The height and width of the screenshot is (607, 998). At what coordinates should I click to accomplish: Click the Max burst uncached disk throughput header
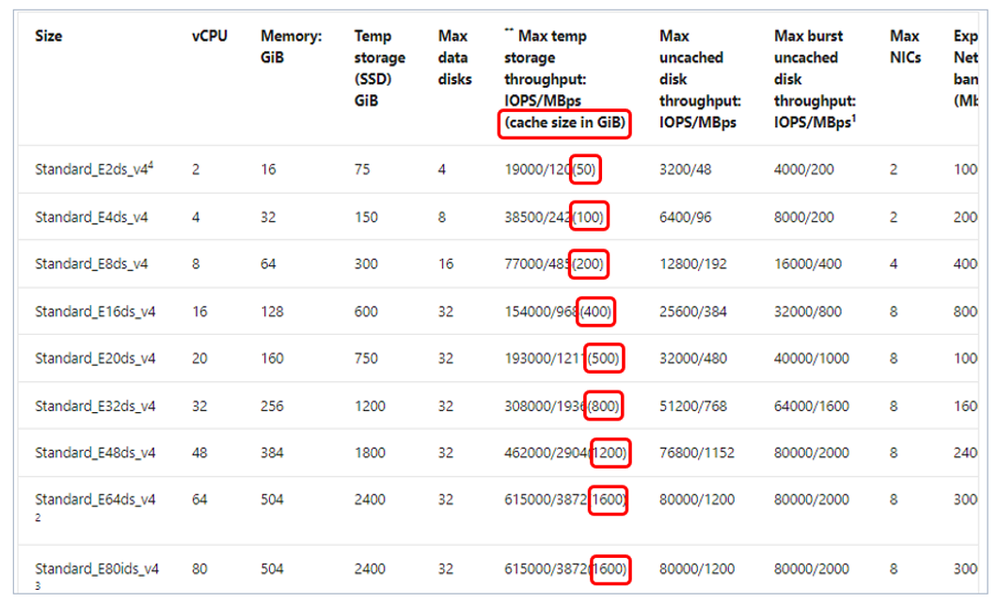coord(815,79)
